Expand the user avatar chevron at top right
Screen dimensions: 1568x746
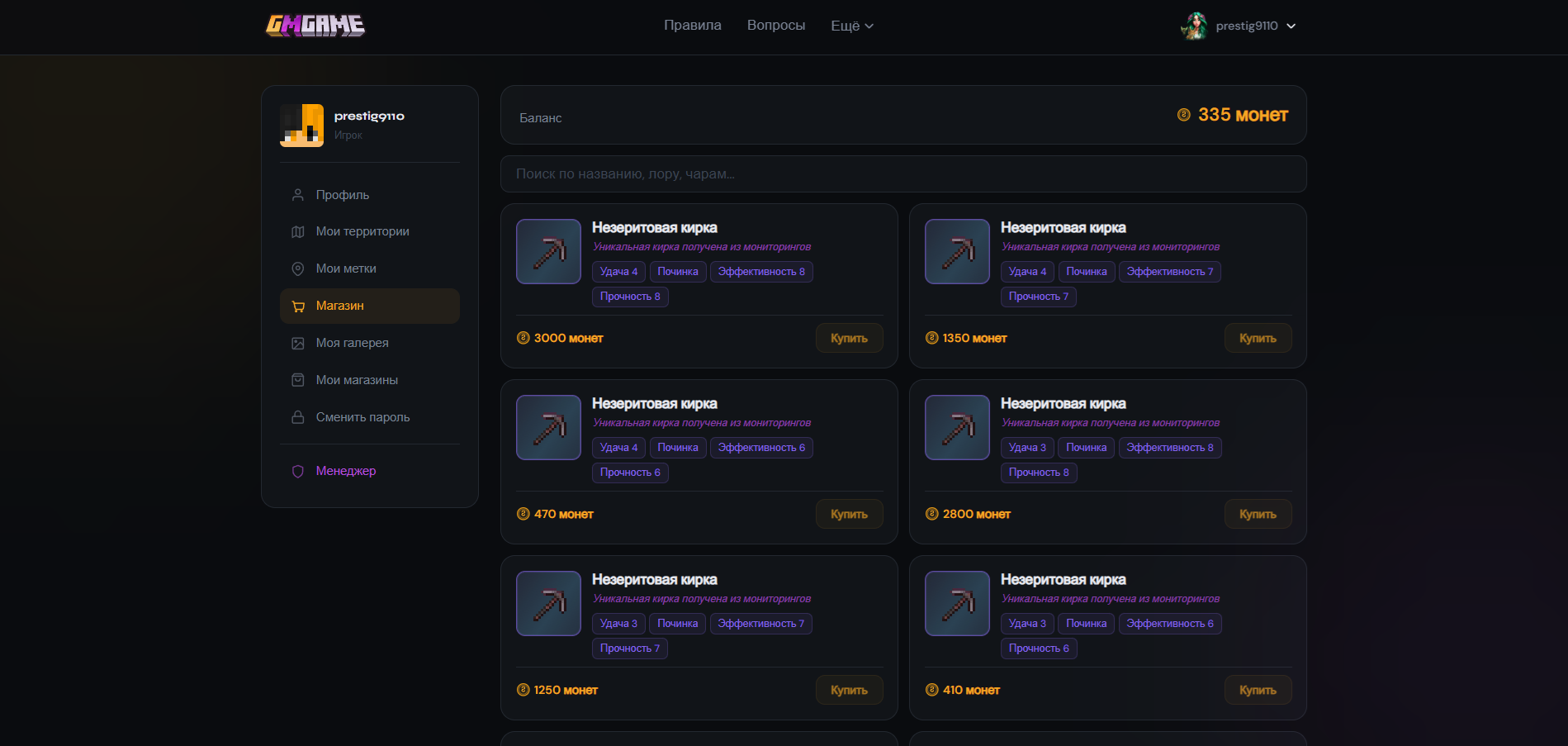(1291, 26)
